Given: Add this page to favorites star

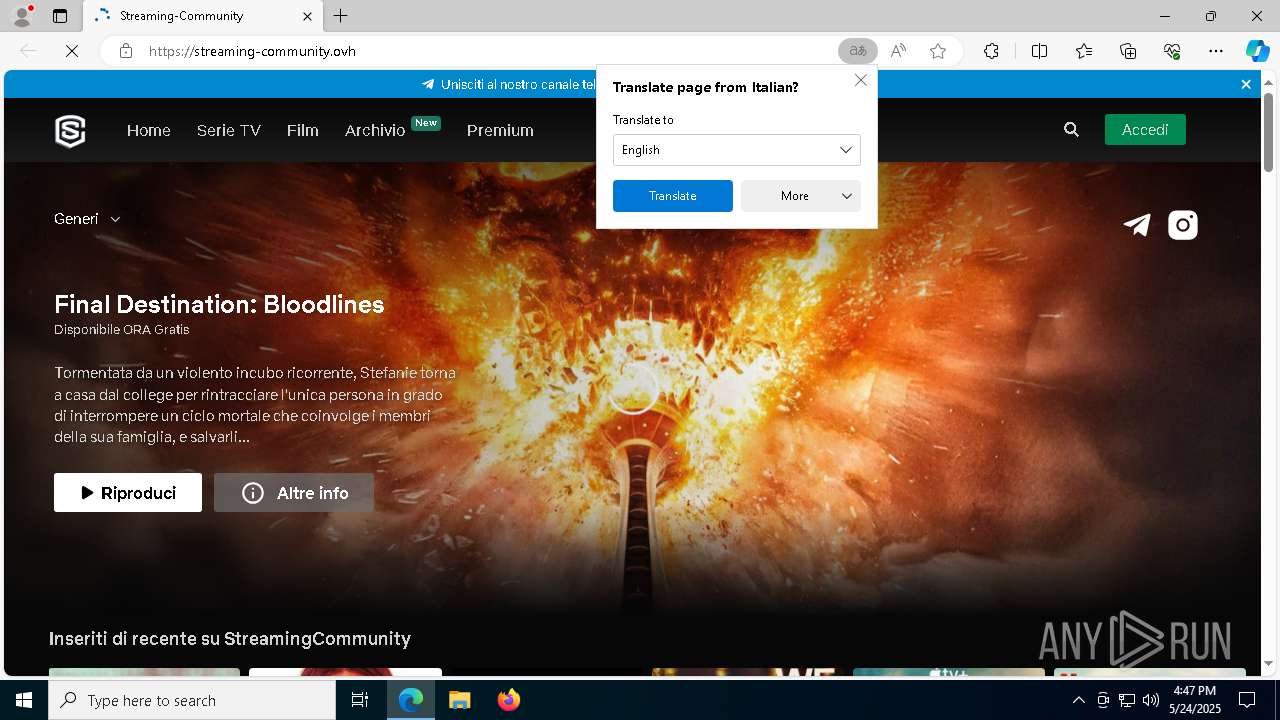Looking at the screenshot, I should [x=938, y=51].
